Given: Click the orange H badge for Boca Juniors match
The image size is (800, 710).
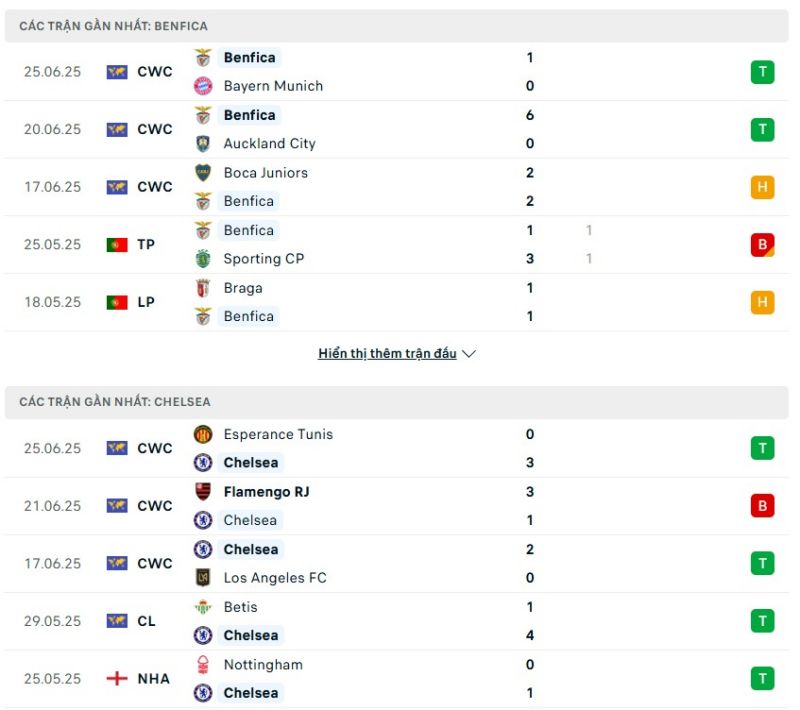Looking at the screenshot, I should click(762, 187).
